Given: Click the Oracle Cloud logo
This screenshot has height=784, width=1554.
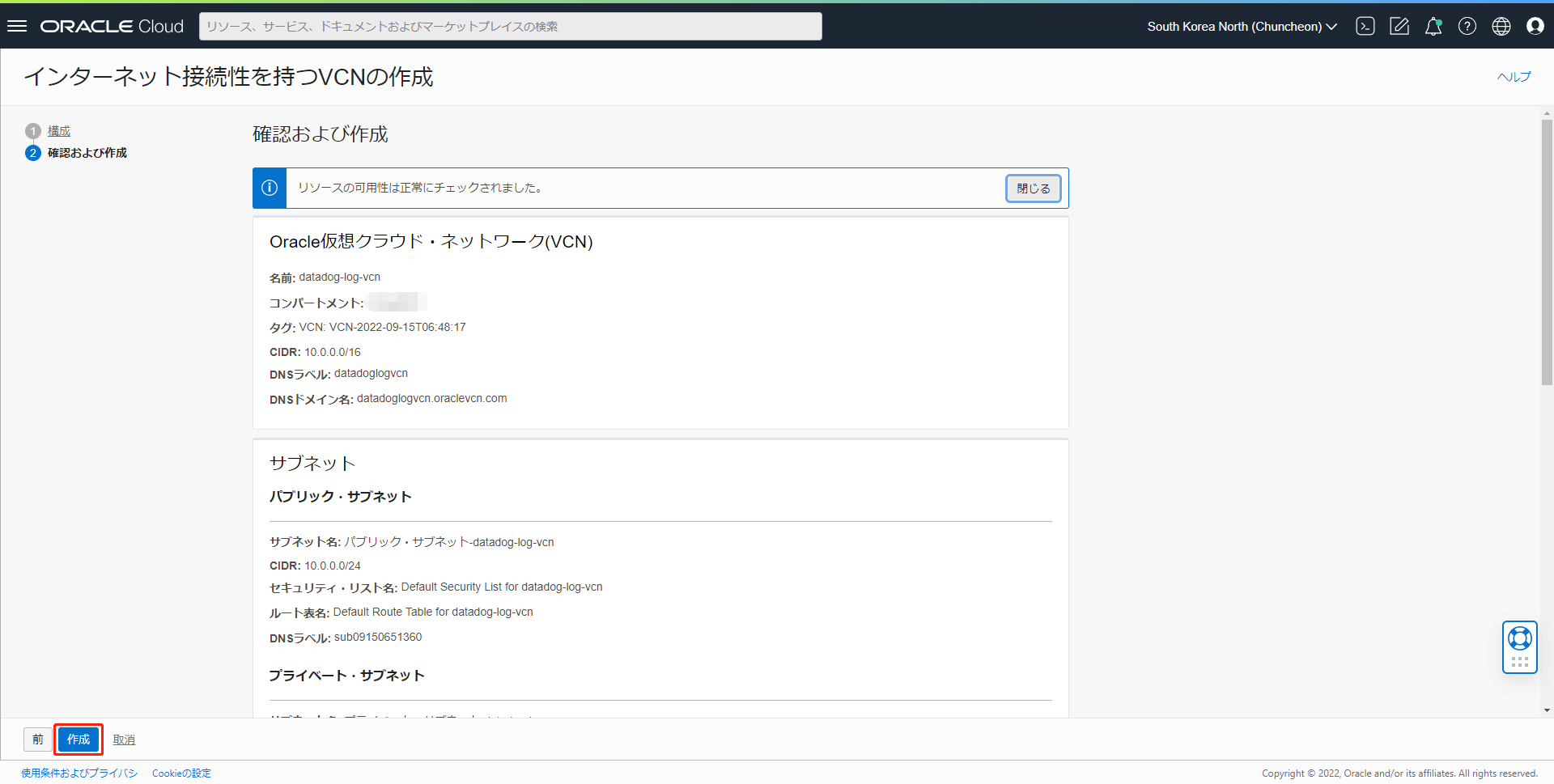Looking at the screenshot, I should [112, 26].
